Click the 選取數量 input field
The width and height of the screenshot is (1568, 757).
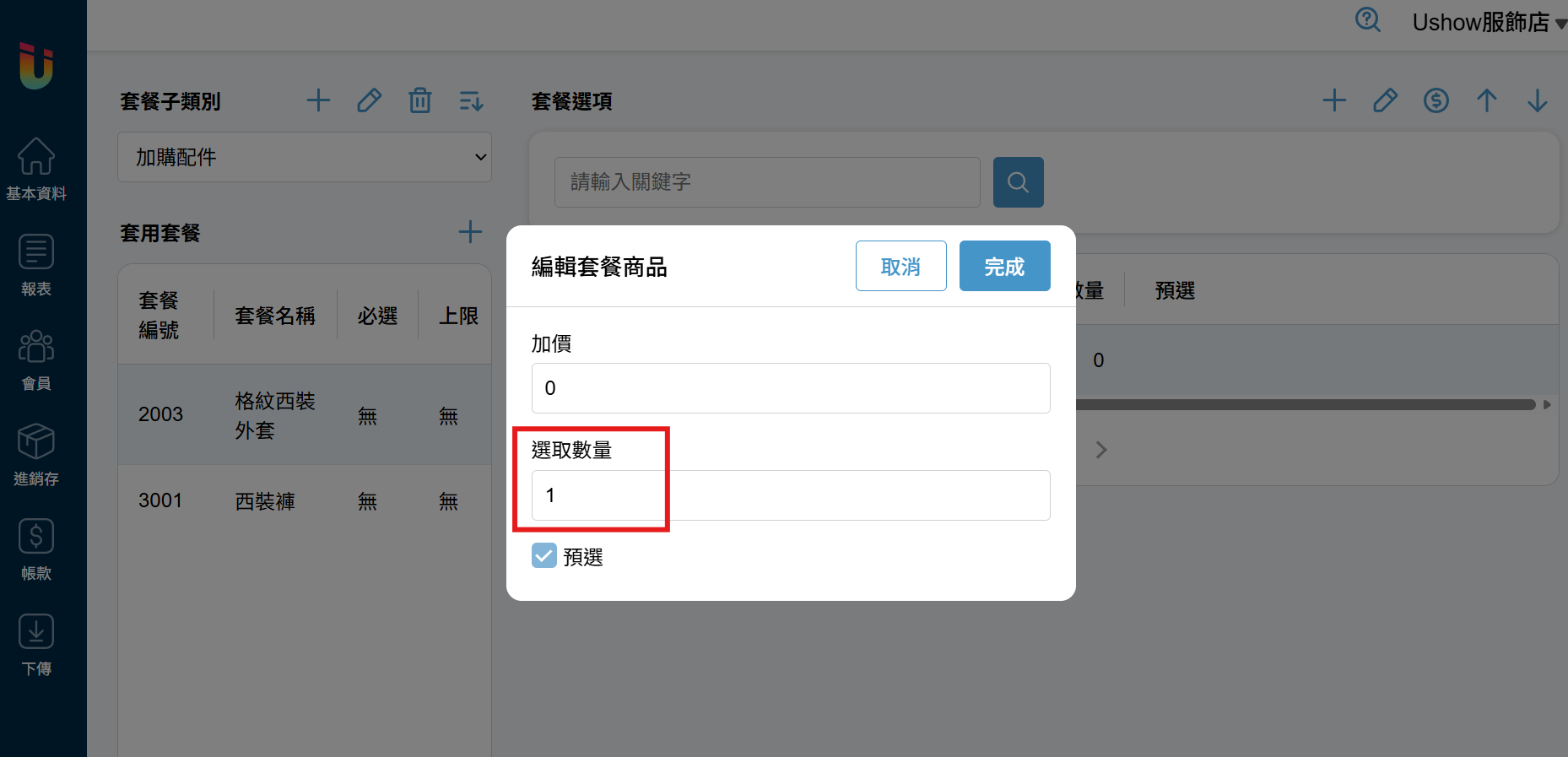[x=791, y=495]
